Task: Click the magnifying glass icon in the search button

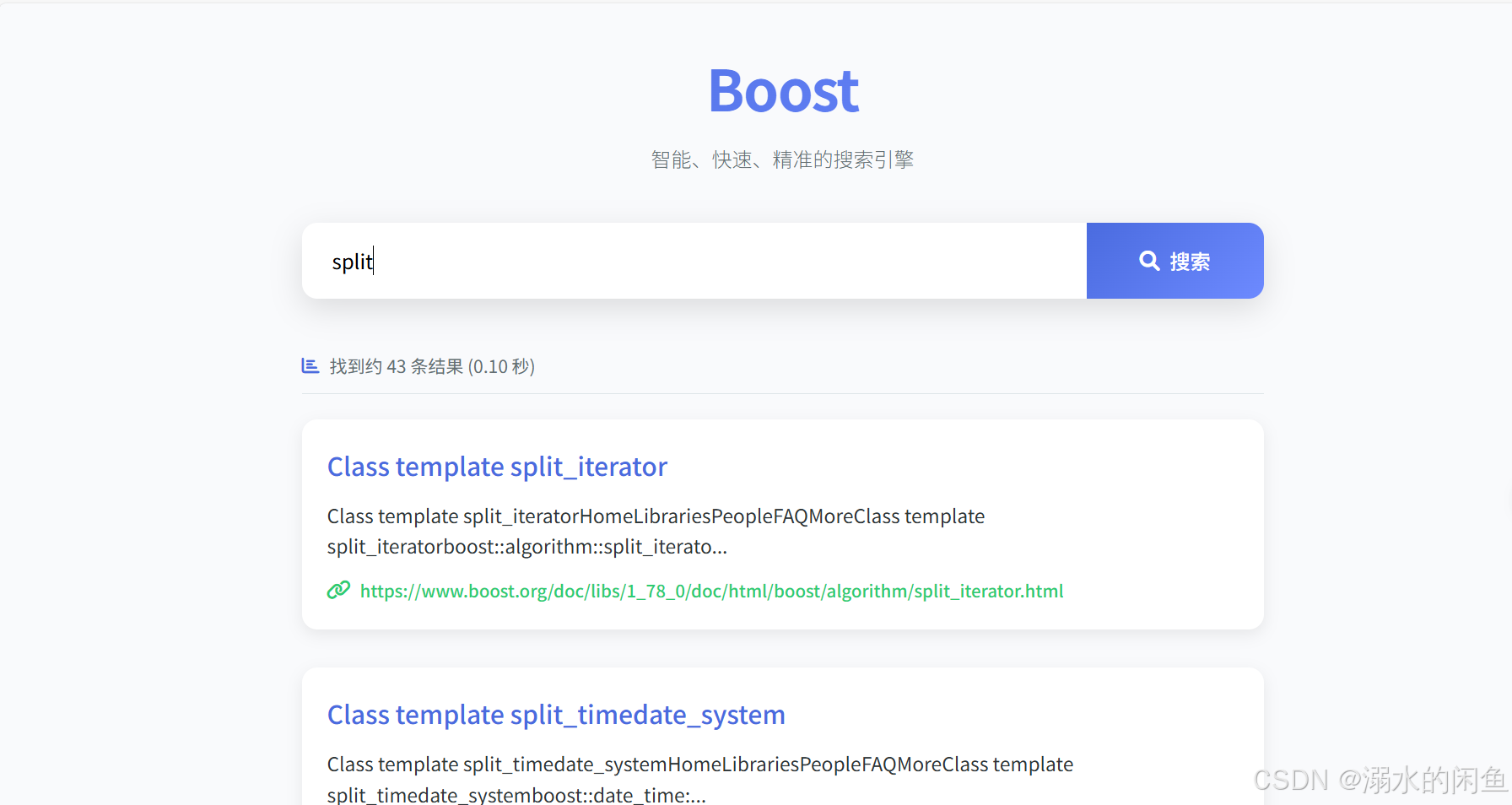Action: [1149, 261]
